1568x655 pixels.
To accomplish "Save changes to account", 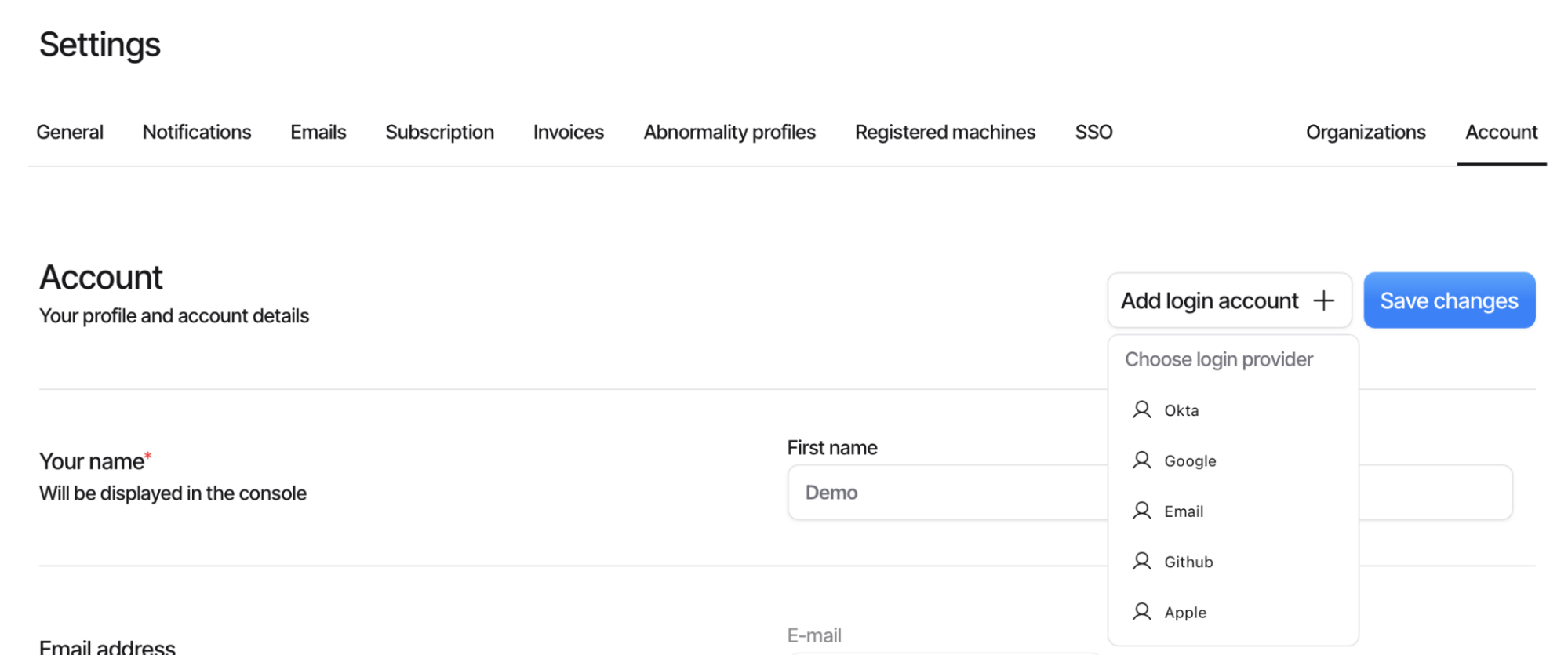I will coord(1449,300).
